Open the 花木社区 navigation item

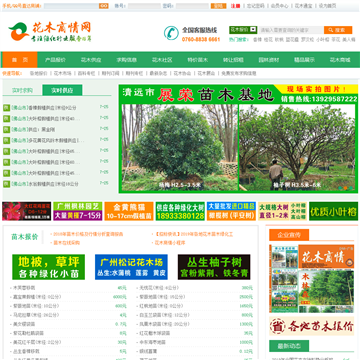pyautogui.click(x=162, y=60)
